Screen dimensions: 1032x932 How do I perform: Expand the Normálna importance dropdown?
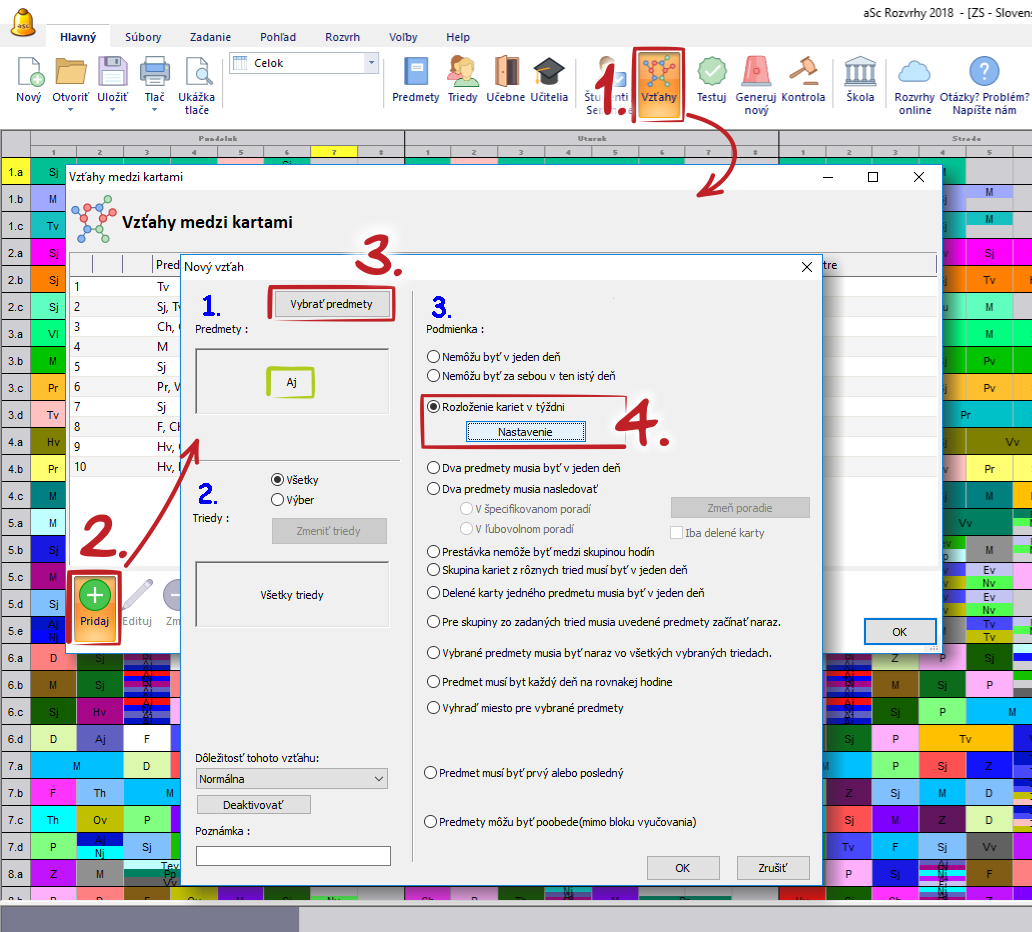pyautogui.click(x=377, y=778)
